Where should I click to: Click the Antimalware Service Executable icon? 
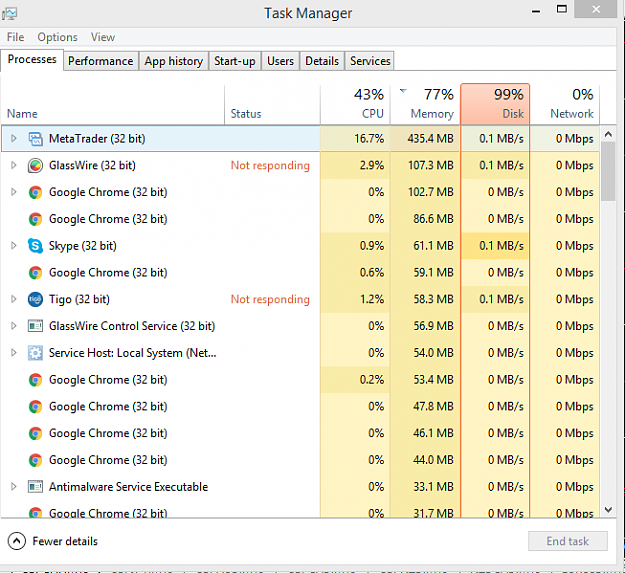[x=35, y=487]
